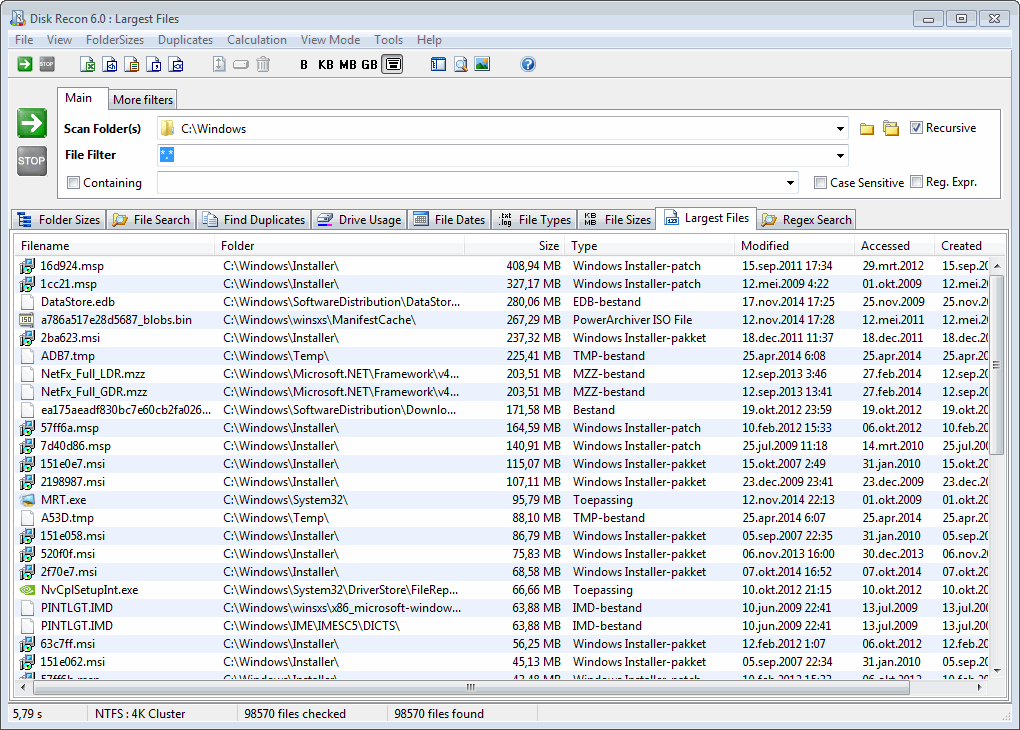Open the File Filter dropdown arrow
This screenshot has width=1020, height=730.
point(840,155)
